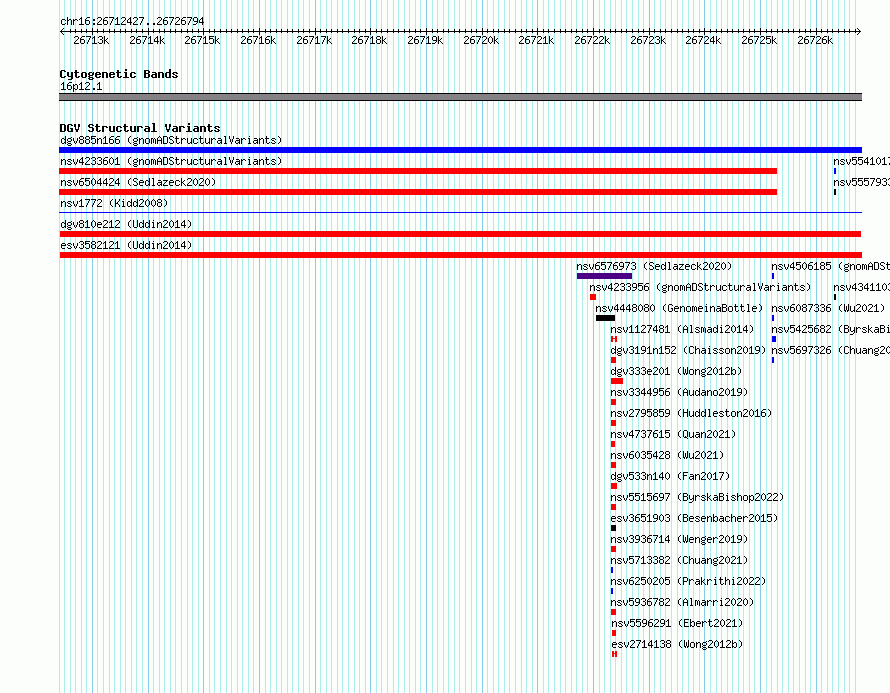Image resolution: width=890 pixels, height=693 pixels.
Task: Click the gray 16p12.1 cytogenetic band
Action: (460, 97)
